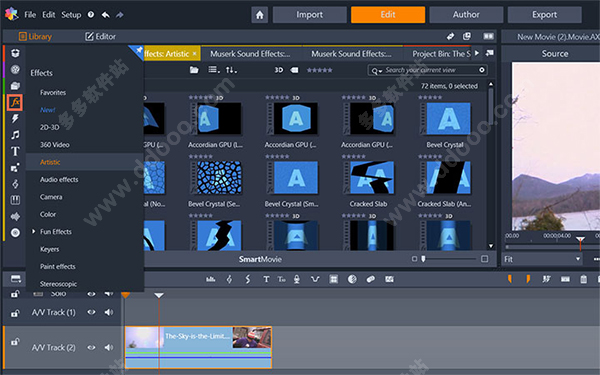Click the preview scrubber playhead marker

coord(580,240)
